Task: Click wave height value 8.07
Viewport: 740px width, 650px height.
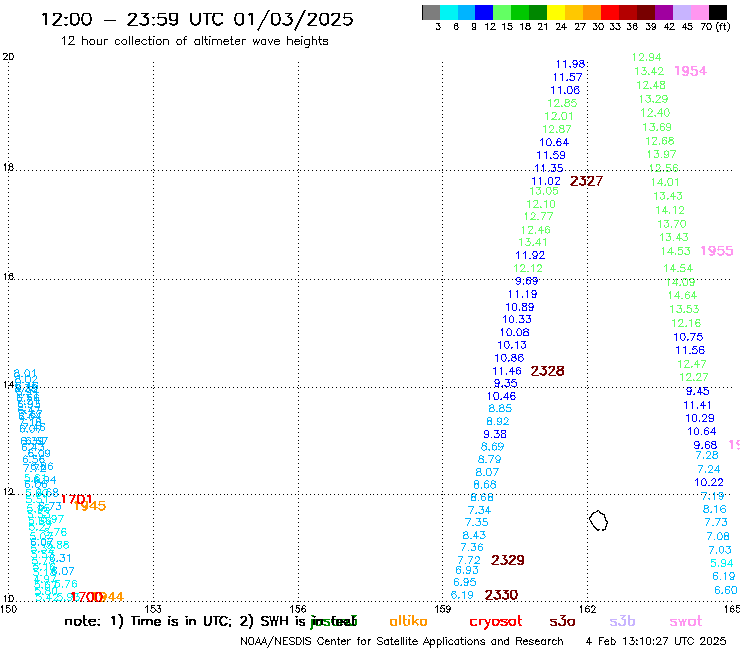Action: [x=487, y=472]
